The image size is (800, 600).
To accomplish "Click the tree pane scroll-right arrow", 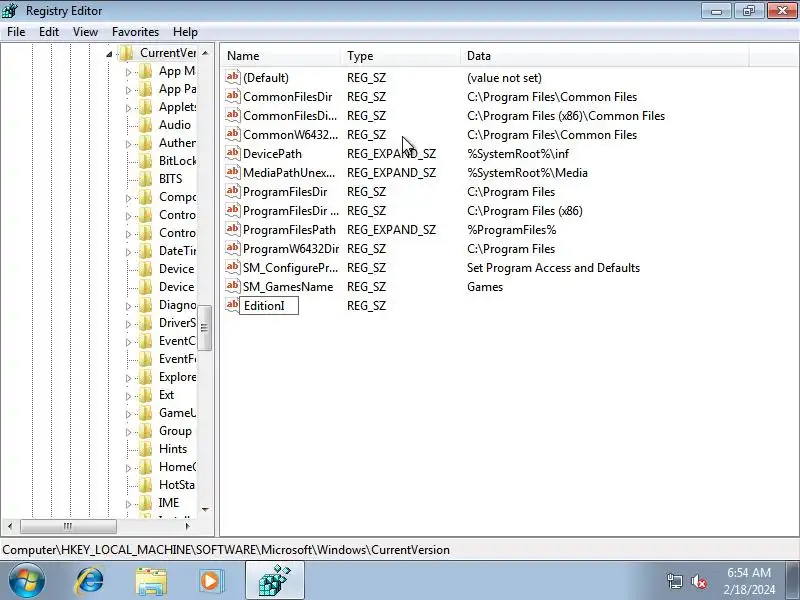I will pyautogui.click(x=187, y=526).
